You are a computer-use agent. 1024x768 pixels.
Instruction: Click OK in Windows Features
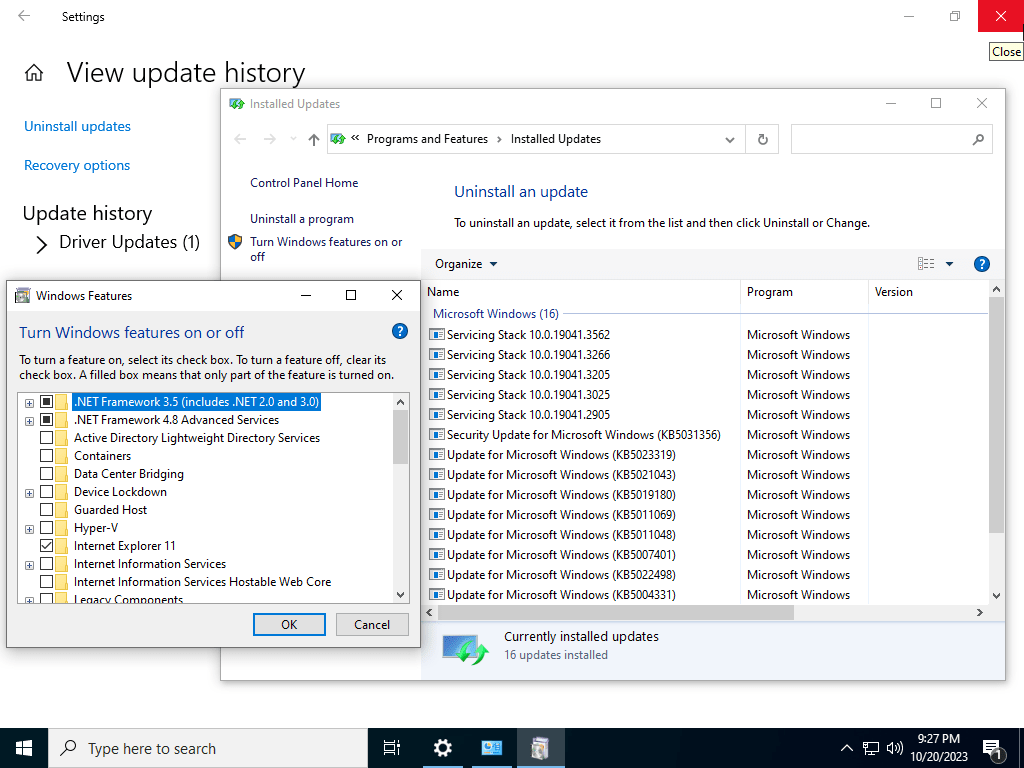coord(289,624)
